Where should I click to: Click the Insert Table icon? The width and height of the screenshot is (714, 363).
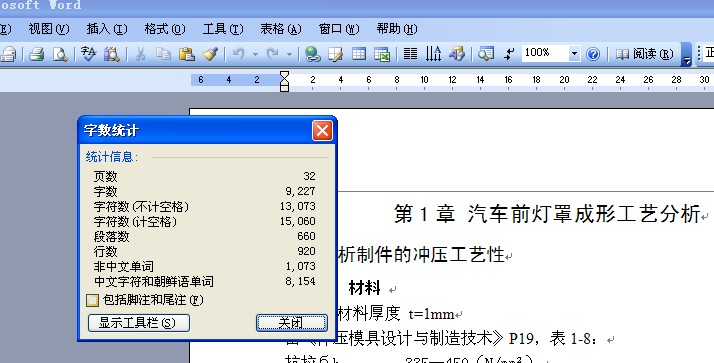coord(359,54)
